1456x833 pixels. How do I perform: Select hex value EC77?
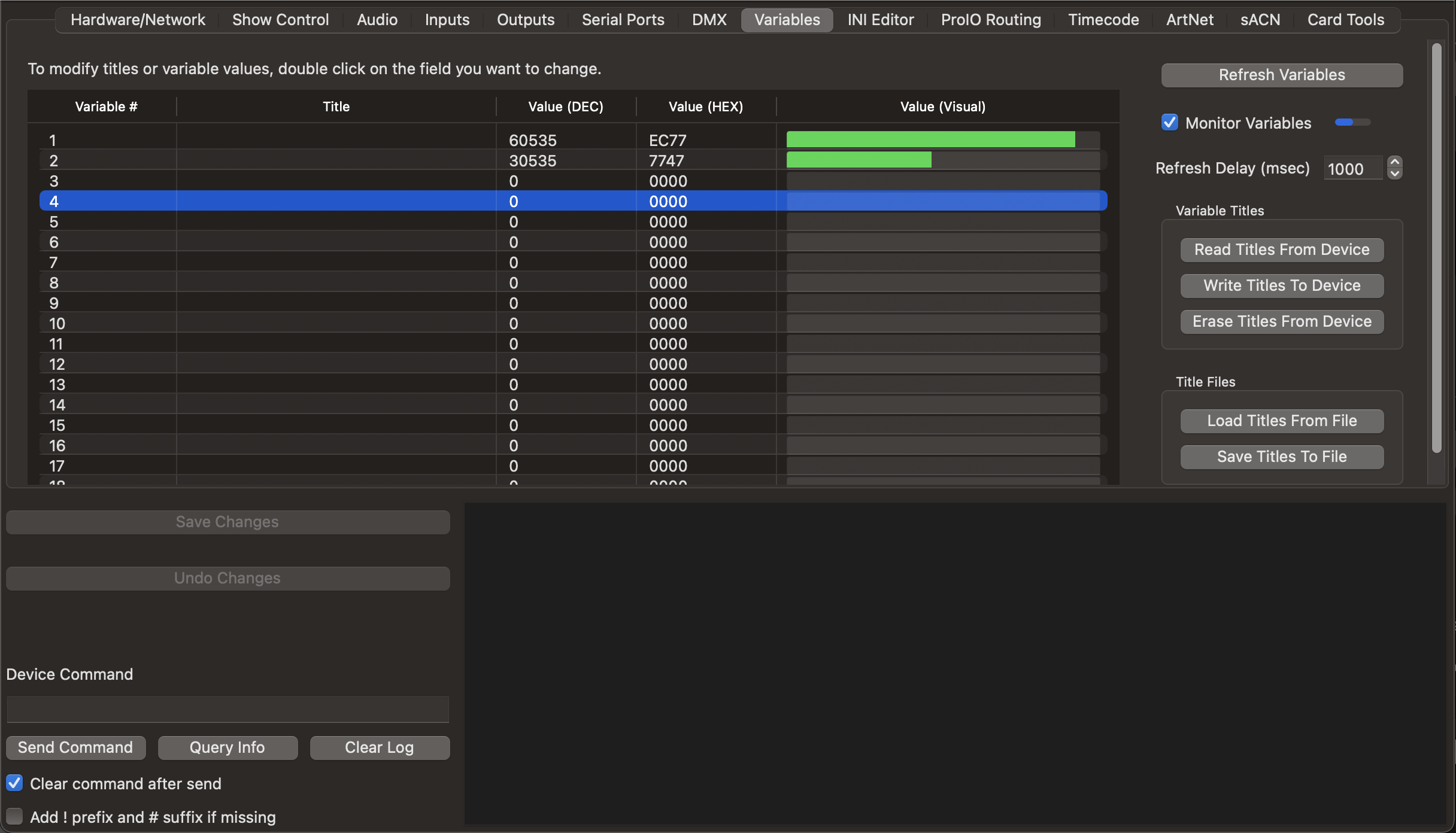pyautogui.click(x=668, y=140)
